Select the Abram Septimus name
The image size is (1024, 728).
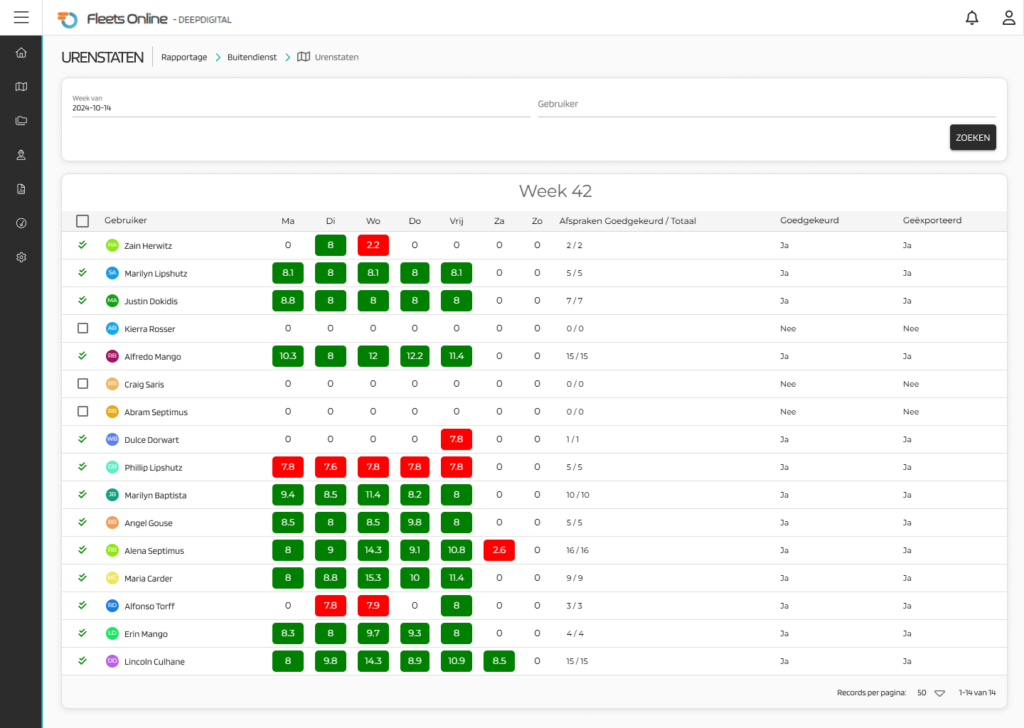156,412
